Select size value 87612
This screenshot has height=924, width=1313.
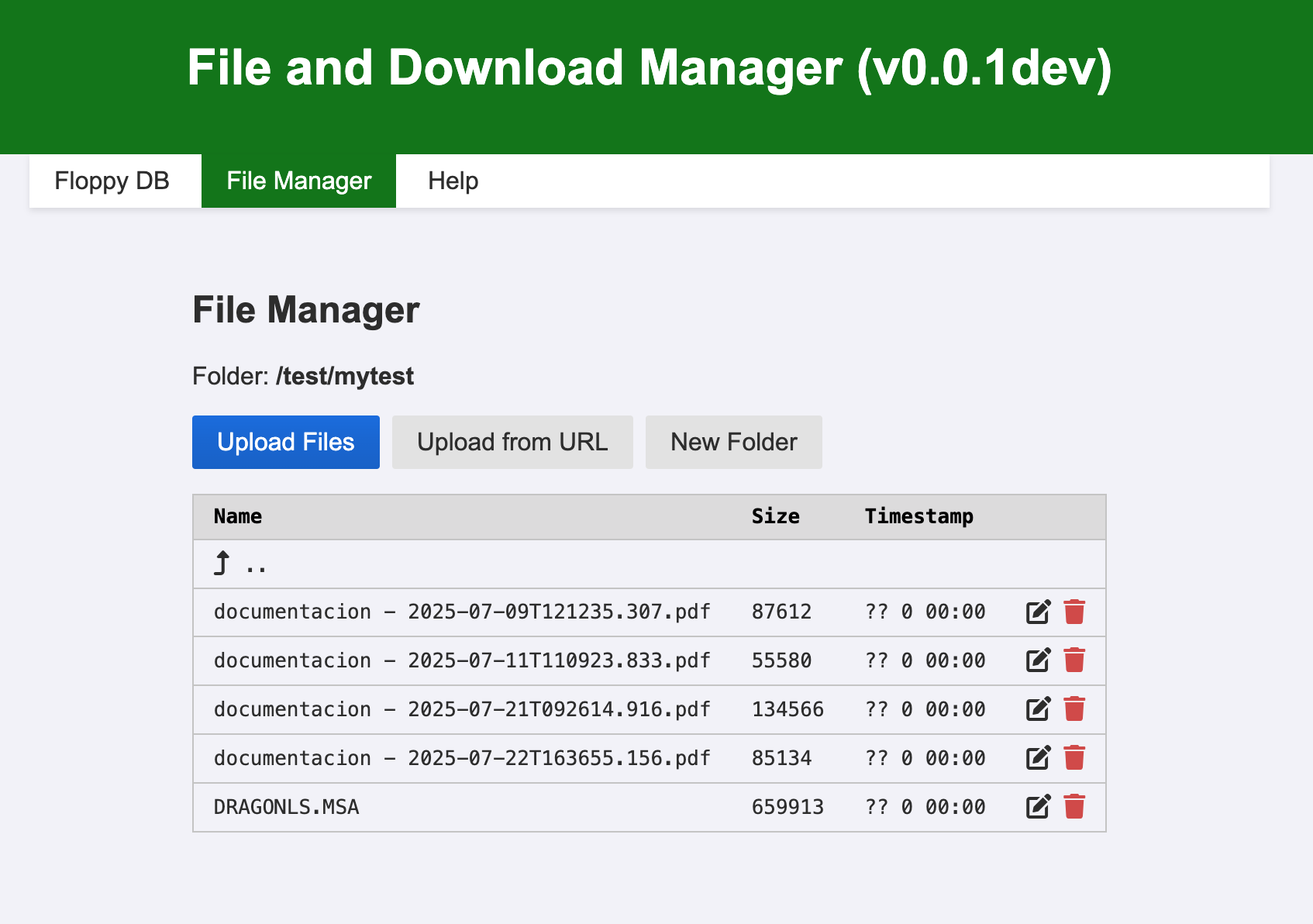pos(781,612)
